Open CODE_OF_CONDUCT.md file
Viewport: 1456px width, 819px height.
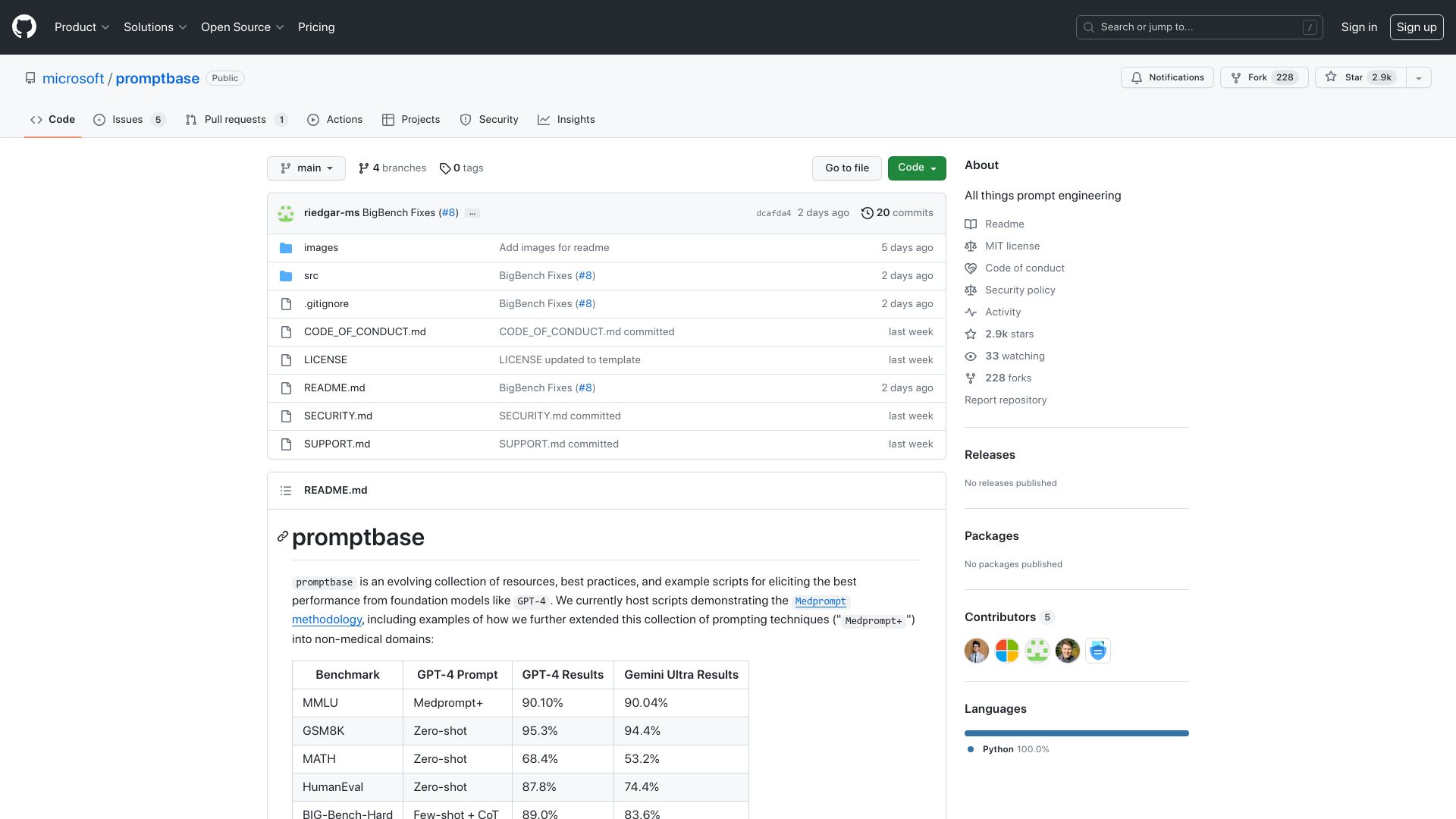(365, 332)
